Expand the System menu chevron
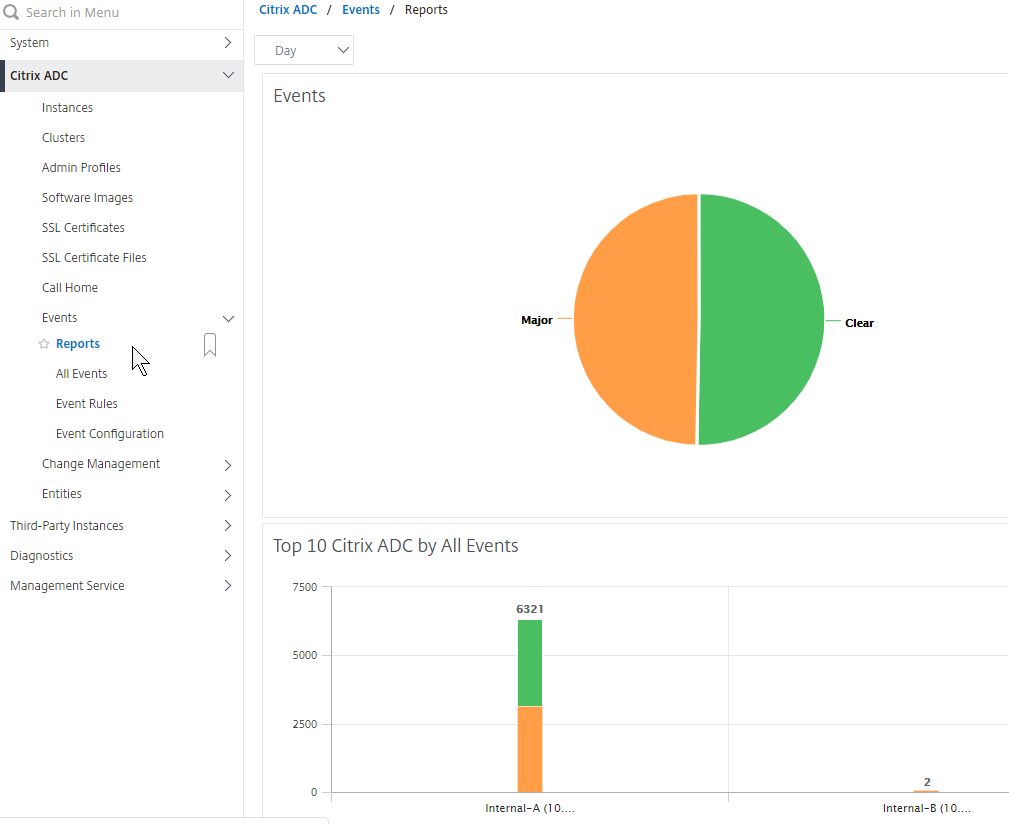Screen dimensions: 1009x824 coord(227,42)
